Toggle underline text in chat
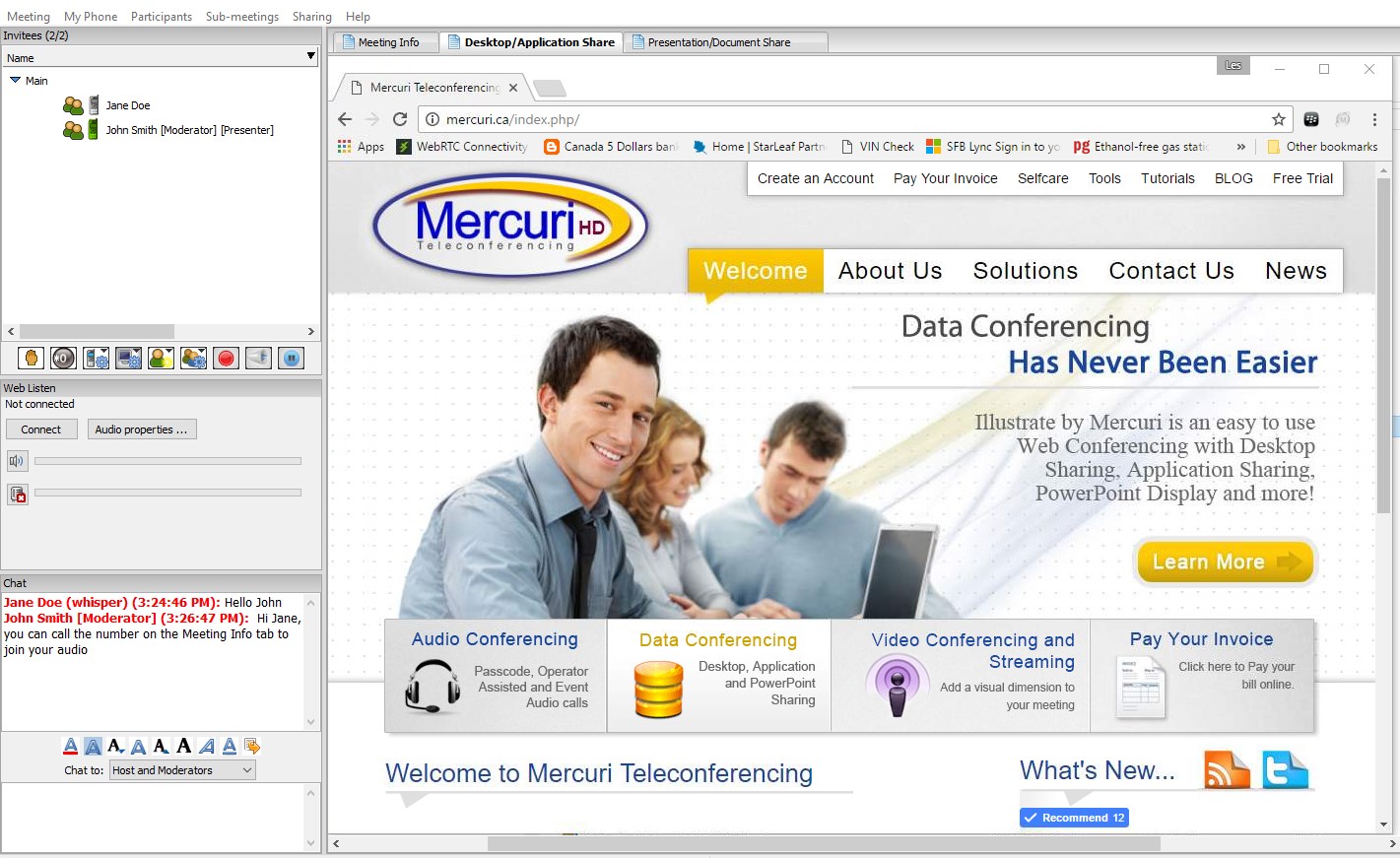This screenshot has width=1400, height=858. pos(230,746)
